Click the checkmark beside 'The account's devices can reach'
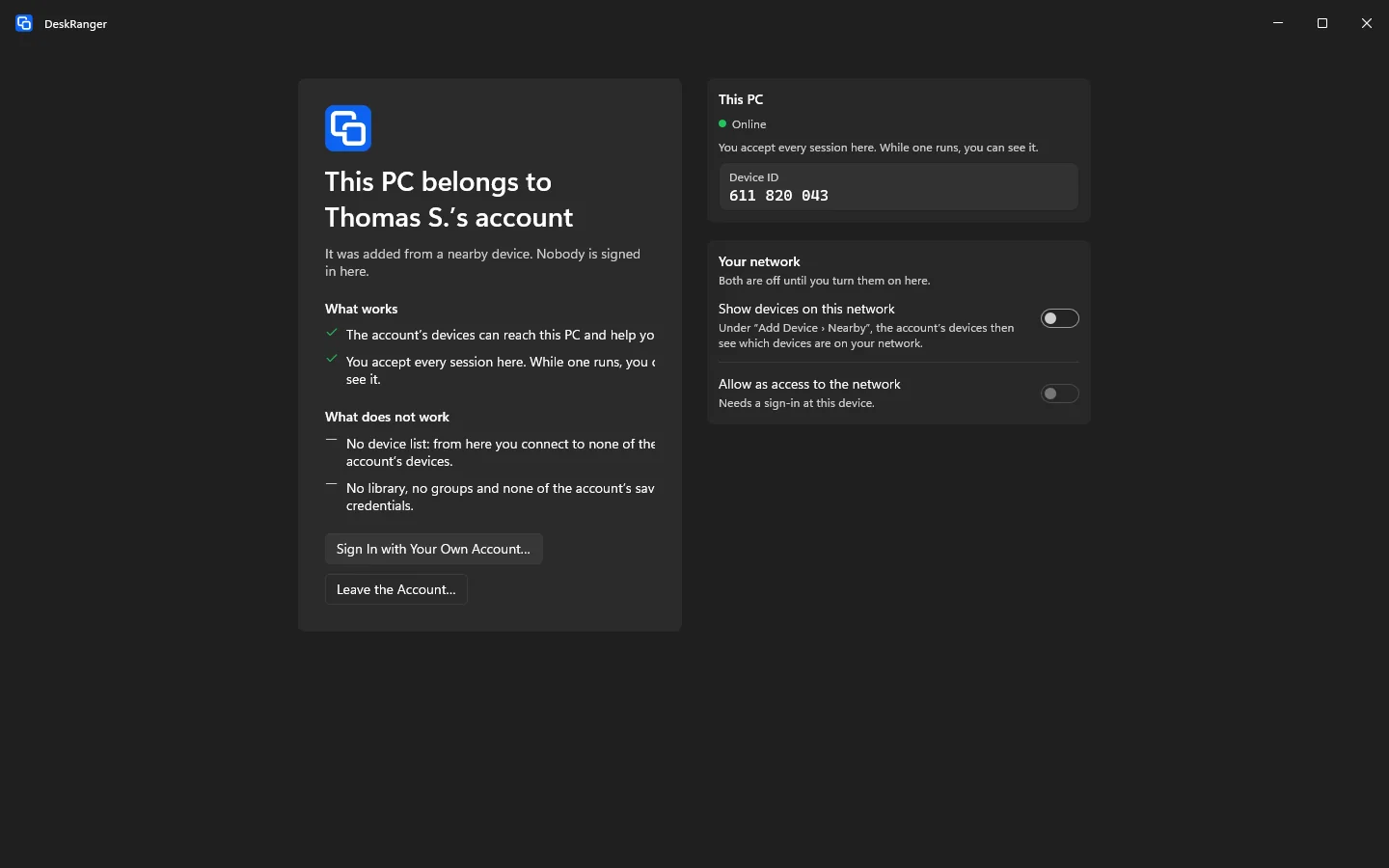1389x868 pixels. coord(332,333)
